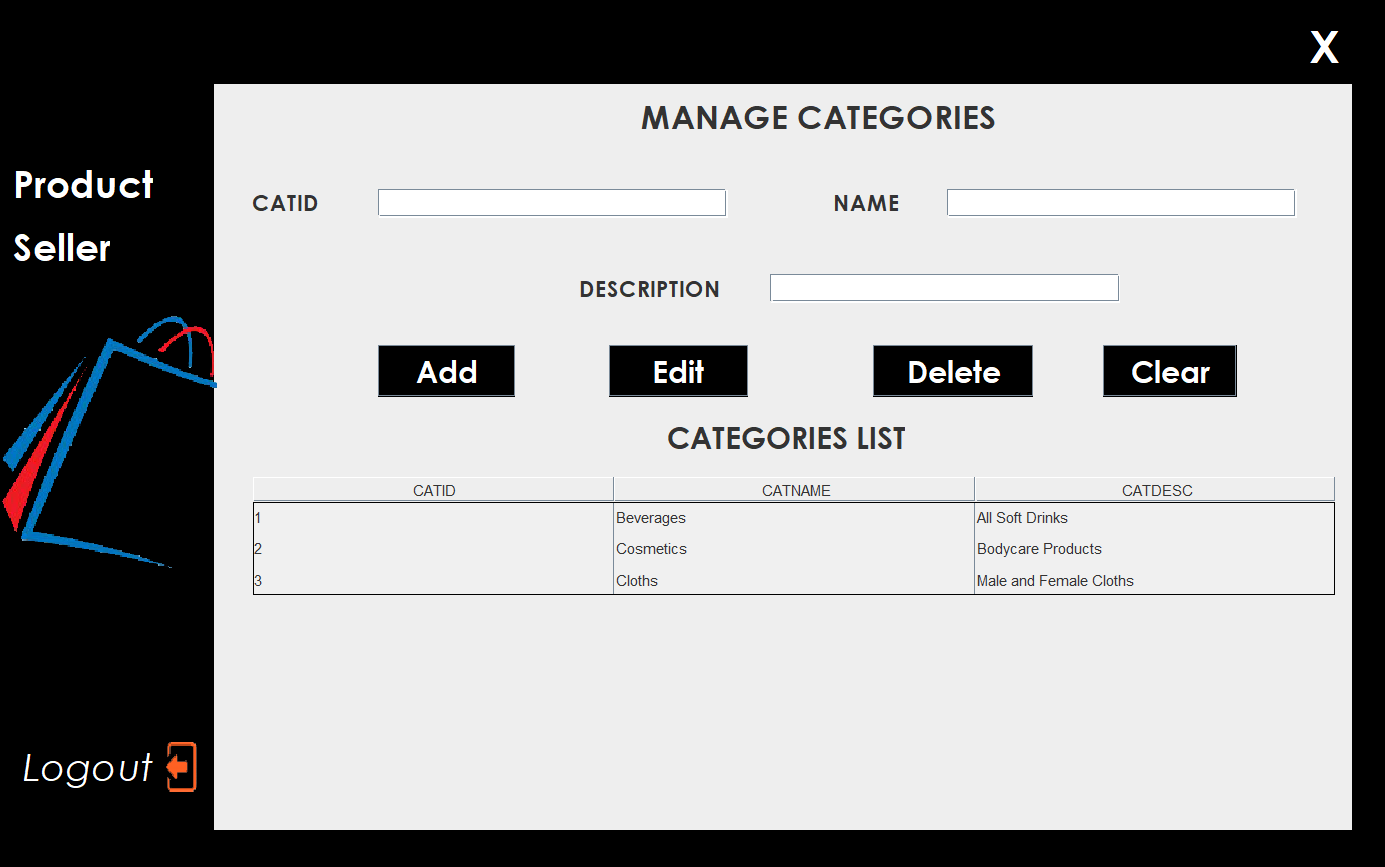
Task: Click the Logout exit icon
Action: point(180,766)
